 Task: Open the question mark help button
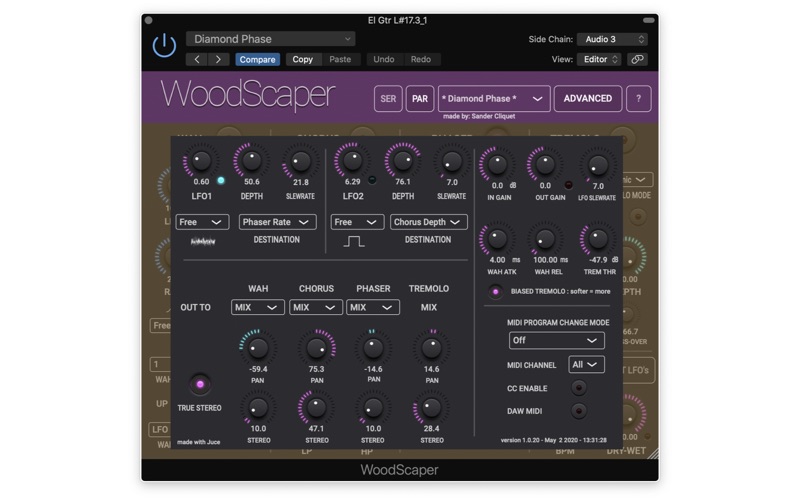click(638, 98)
